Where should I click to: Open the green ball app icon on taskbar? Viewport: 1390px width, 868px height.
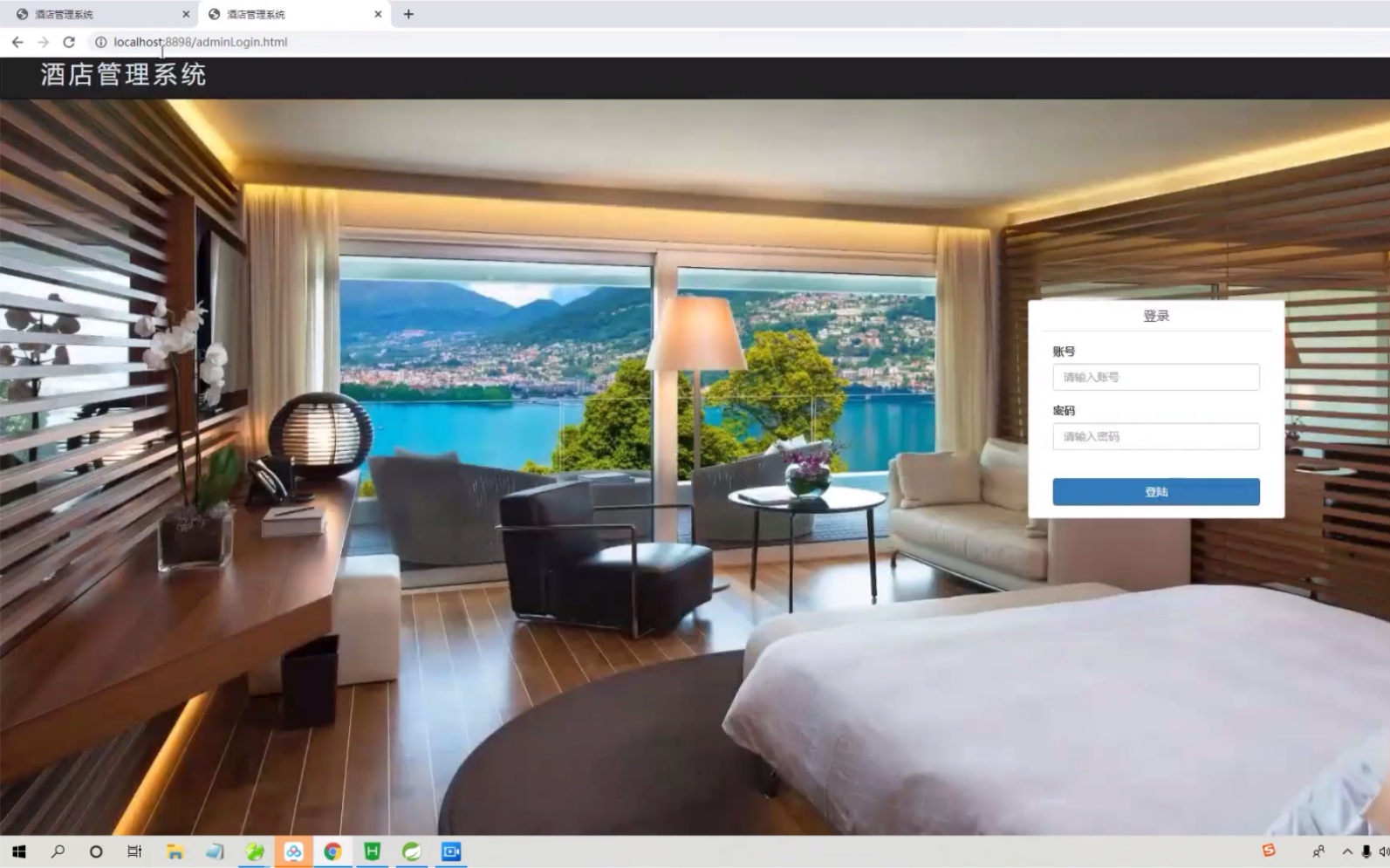(254, 851)
